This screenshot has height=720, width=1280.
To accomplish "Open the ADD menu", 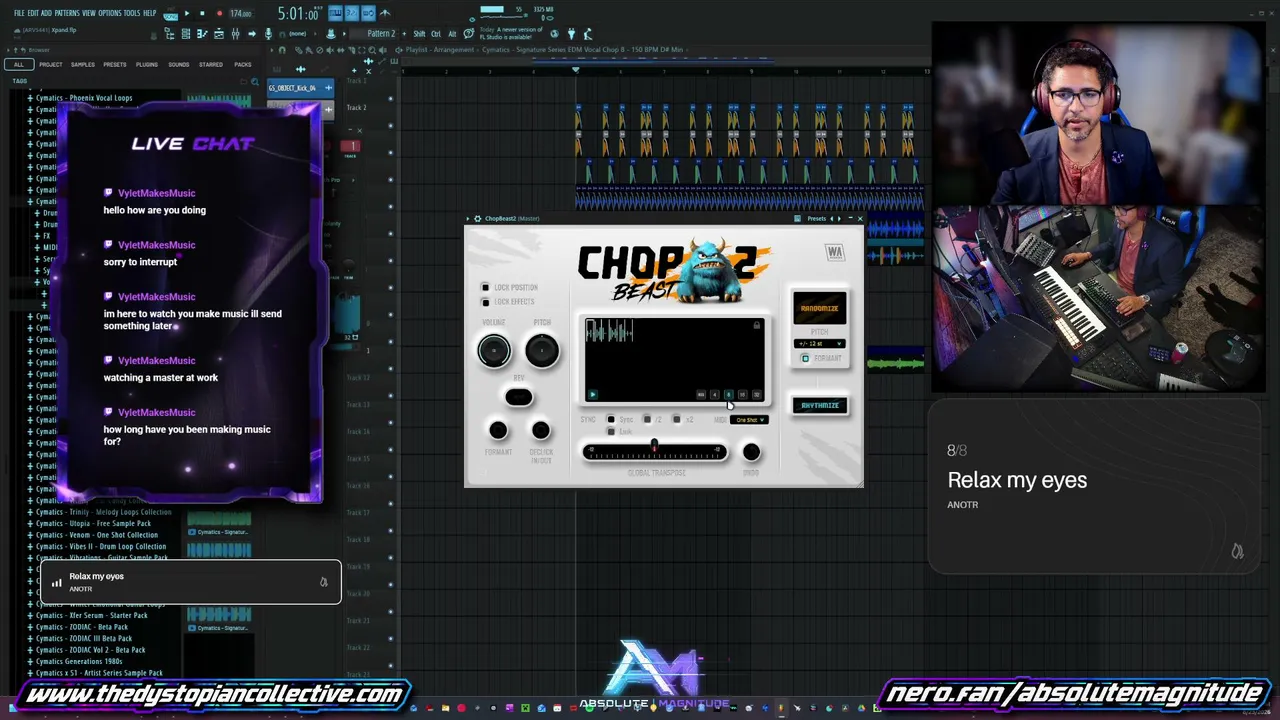I will pos(46,13).
